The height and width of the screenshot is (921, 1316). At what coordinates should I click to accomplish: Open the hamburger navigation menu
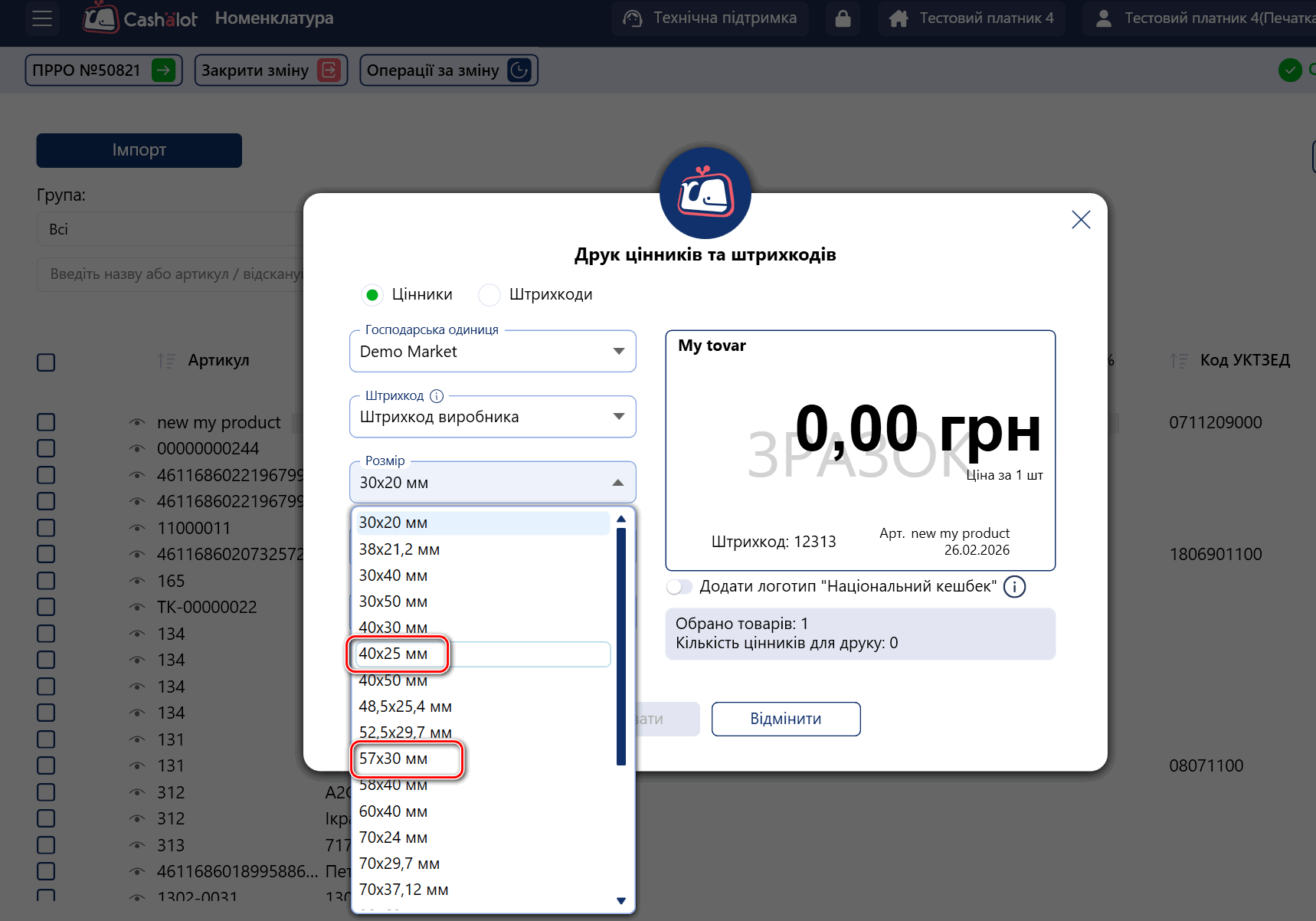(42, 18)
